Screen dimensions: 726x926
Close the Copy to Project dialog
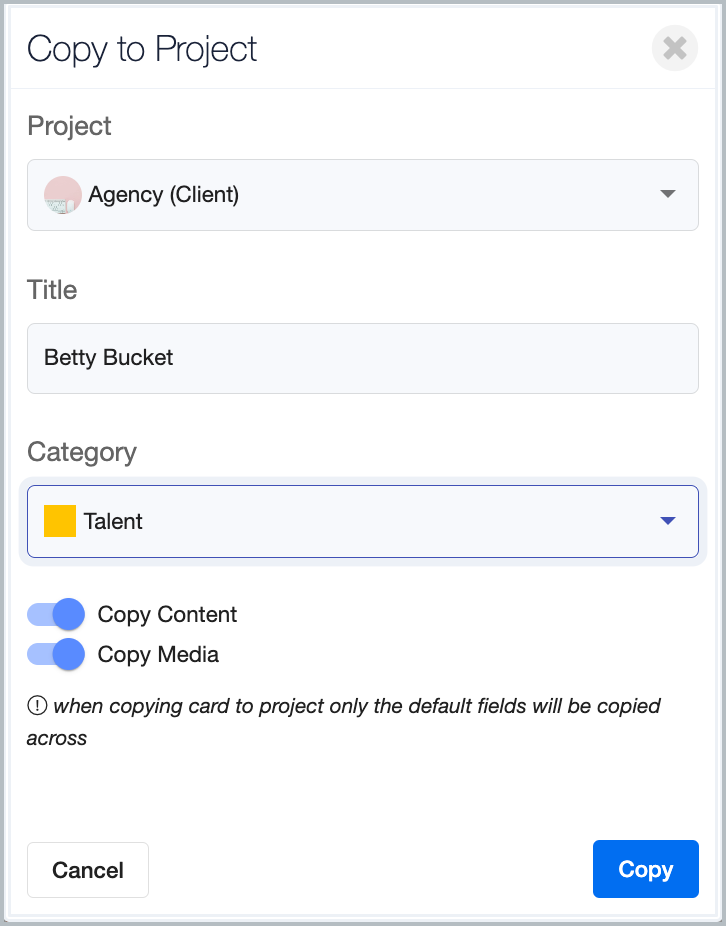675,48
